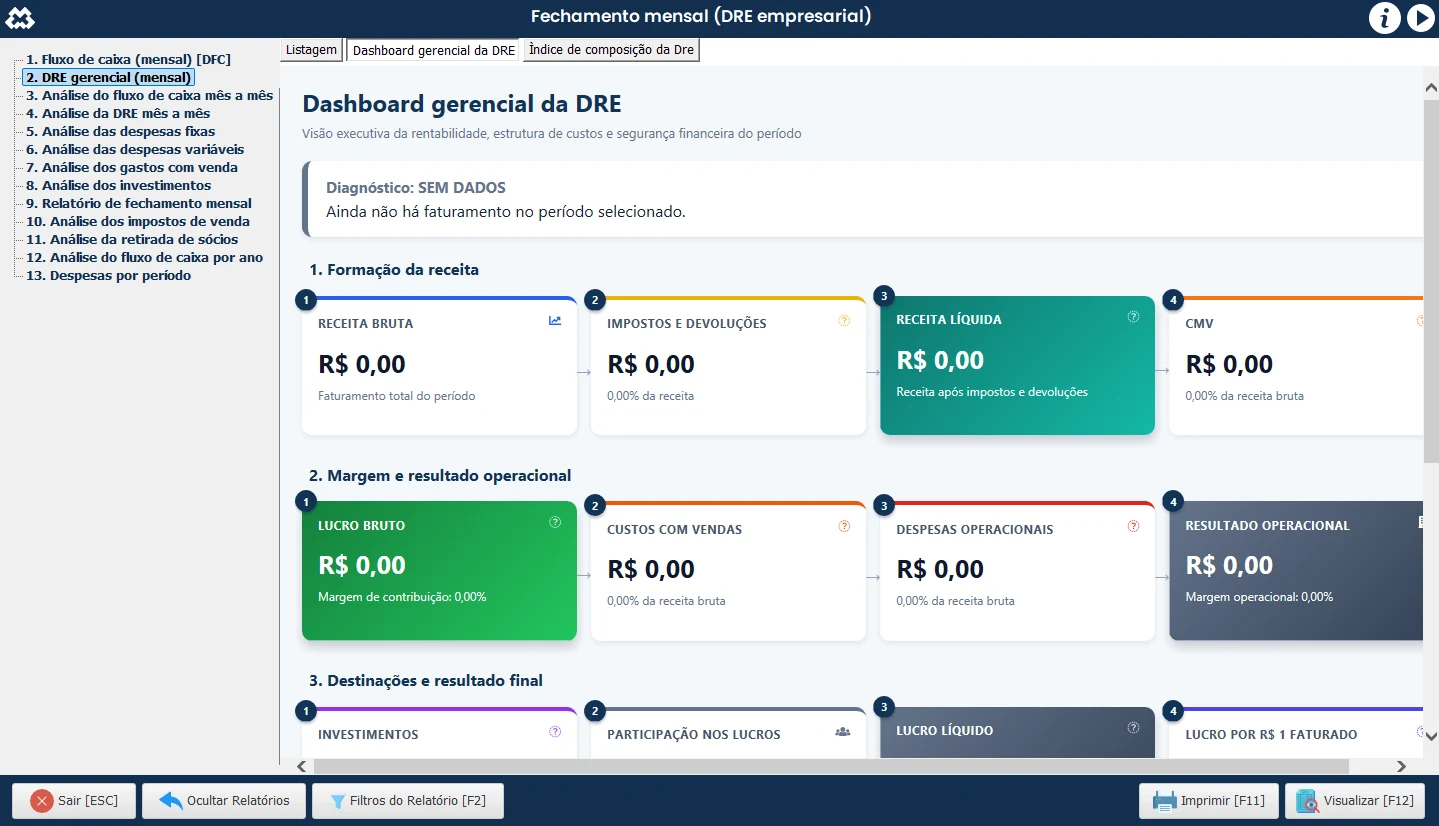The width and height of the screenshot is (1439, 826).
Task: Click the horizontal scrollbar left arrow
Action: point(301,766)
